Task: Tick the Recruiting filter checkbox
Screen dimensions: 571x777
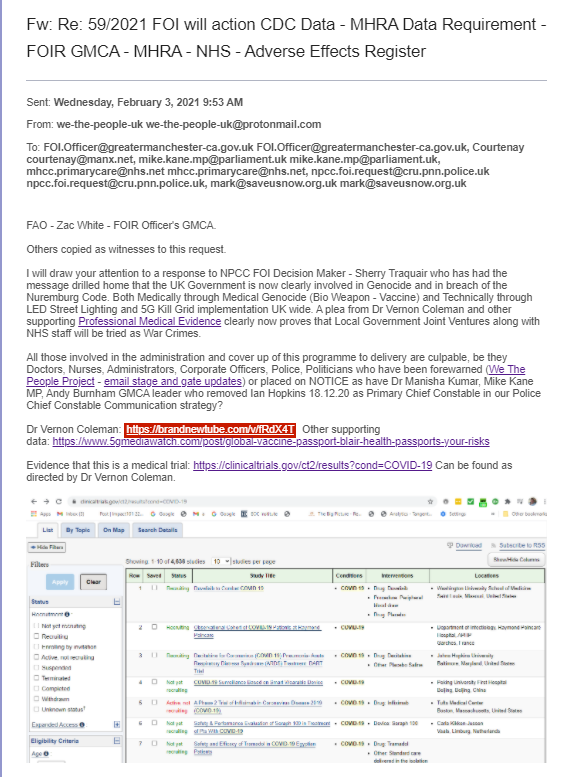Action: (36, 636)
